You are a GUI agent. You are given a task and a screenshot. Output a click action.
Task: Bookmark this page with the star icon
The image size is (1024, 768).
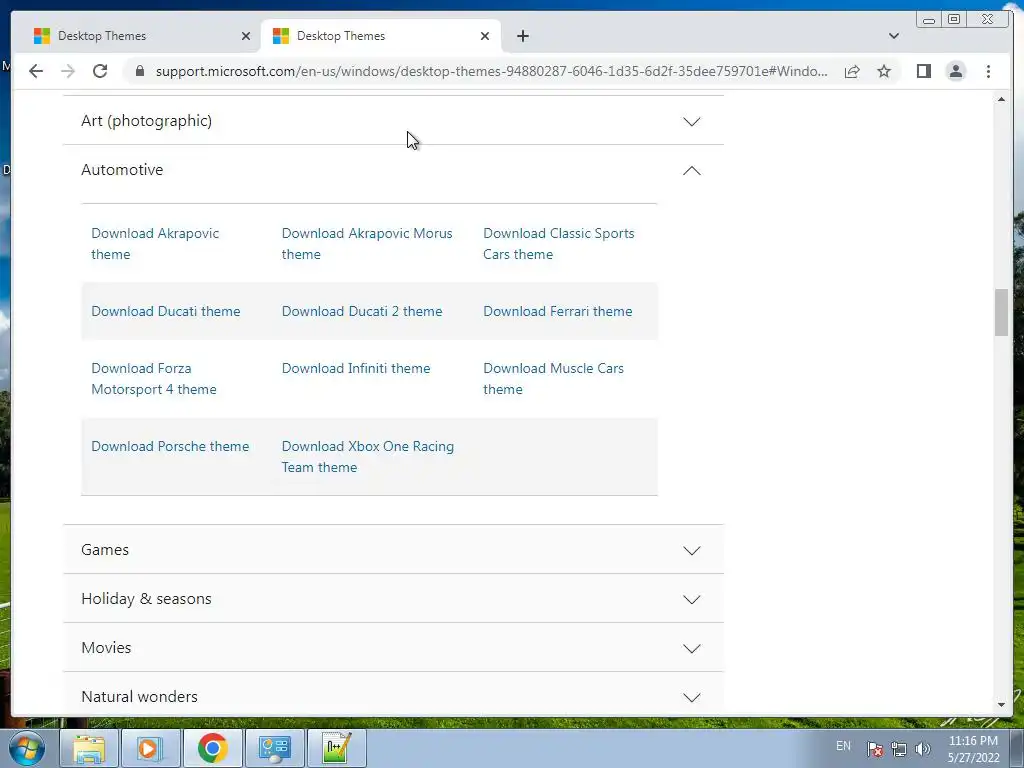pyautogui.click(x=884, y=71)
